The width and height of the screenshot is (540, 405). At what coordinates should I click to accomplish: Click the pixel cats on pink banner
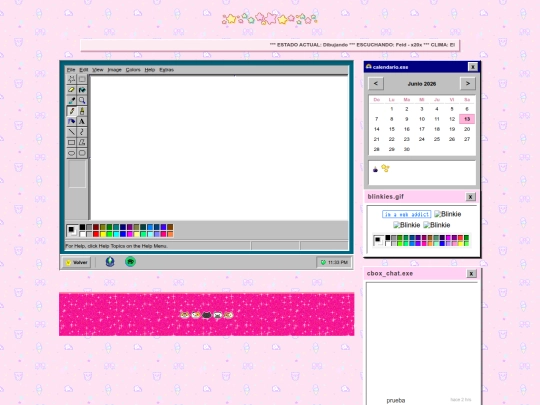[207, 315]
